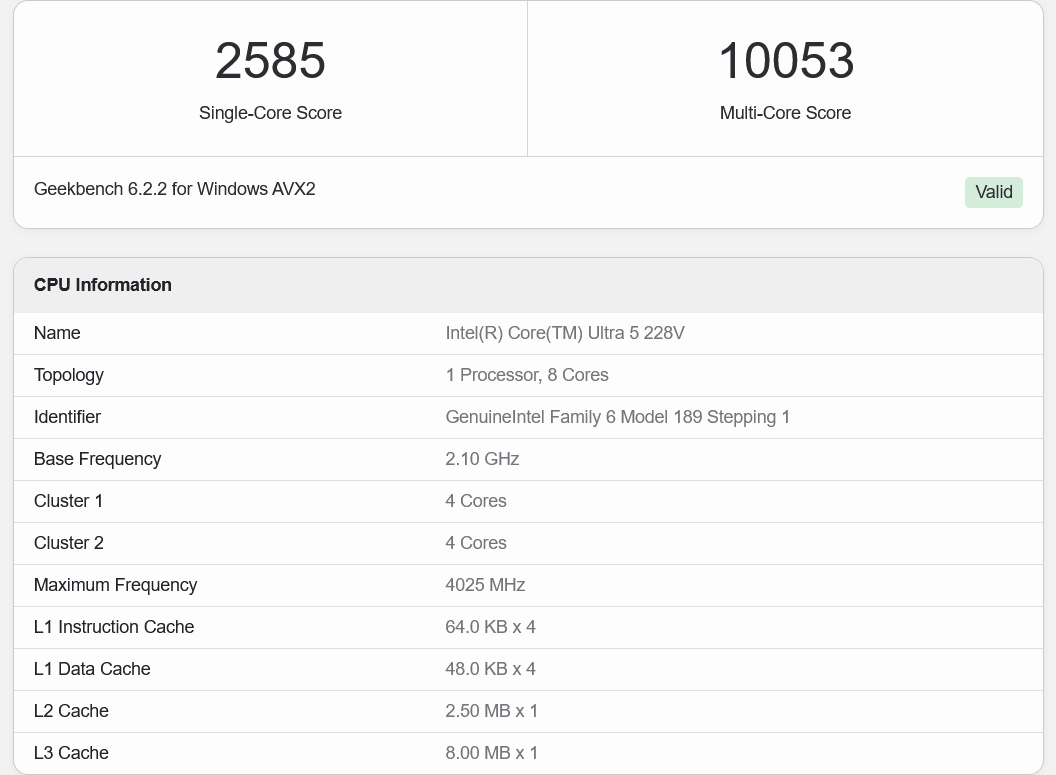Click the GenuineIntel Family 6 identifier value
This screenshot has width=1056, height=775.
click(617, 417)
